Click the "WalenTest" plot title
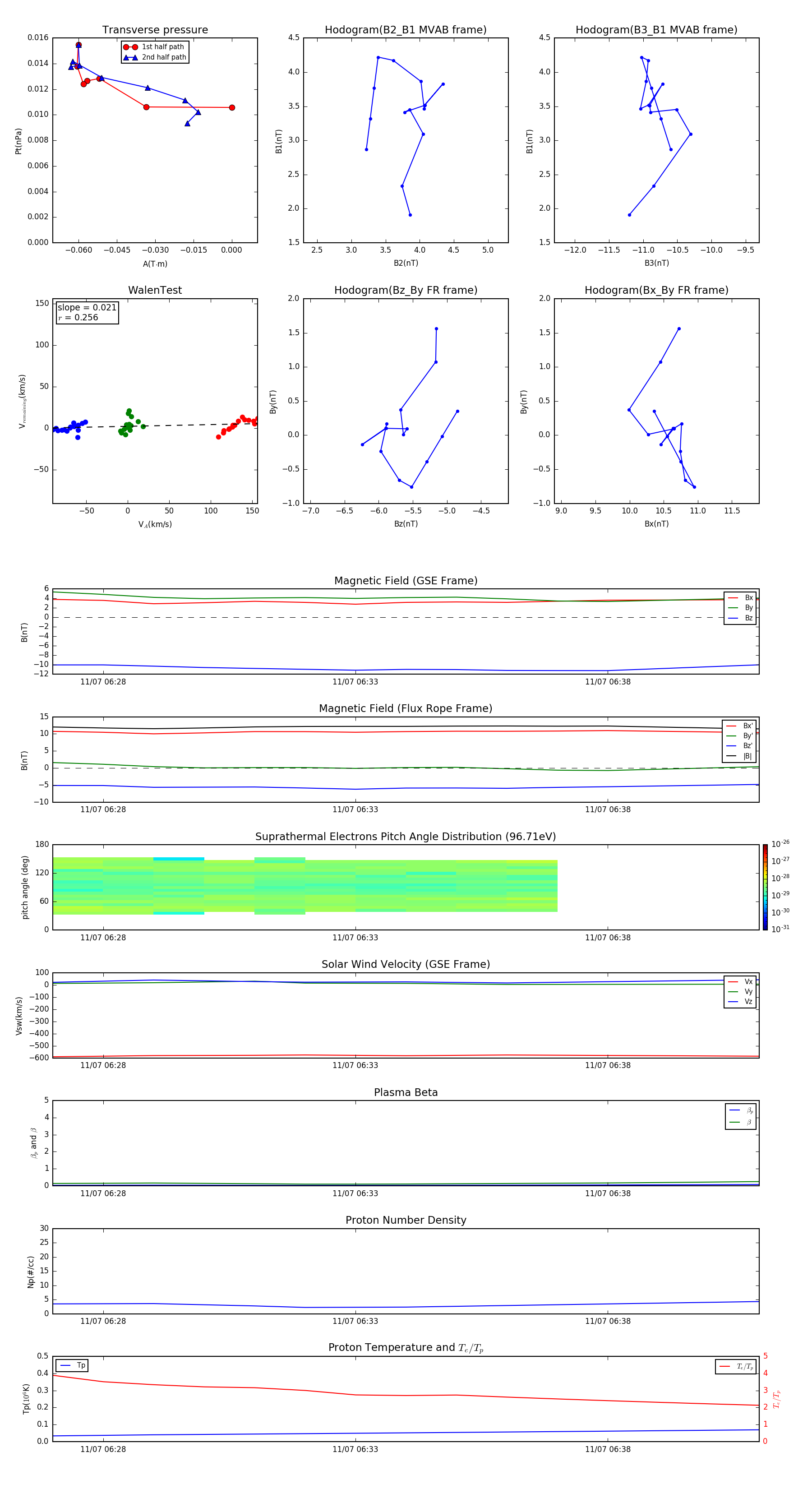 155,290
